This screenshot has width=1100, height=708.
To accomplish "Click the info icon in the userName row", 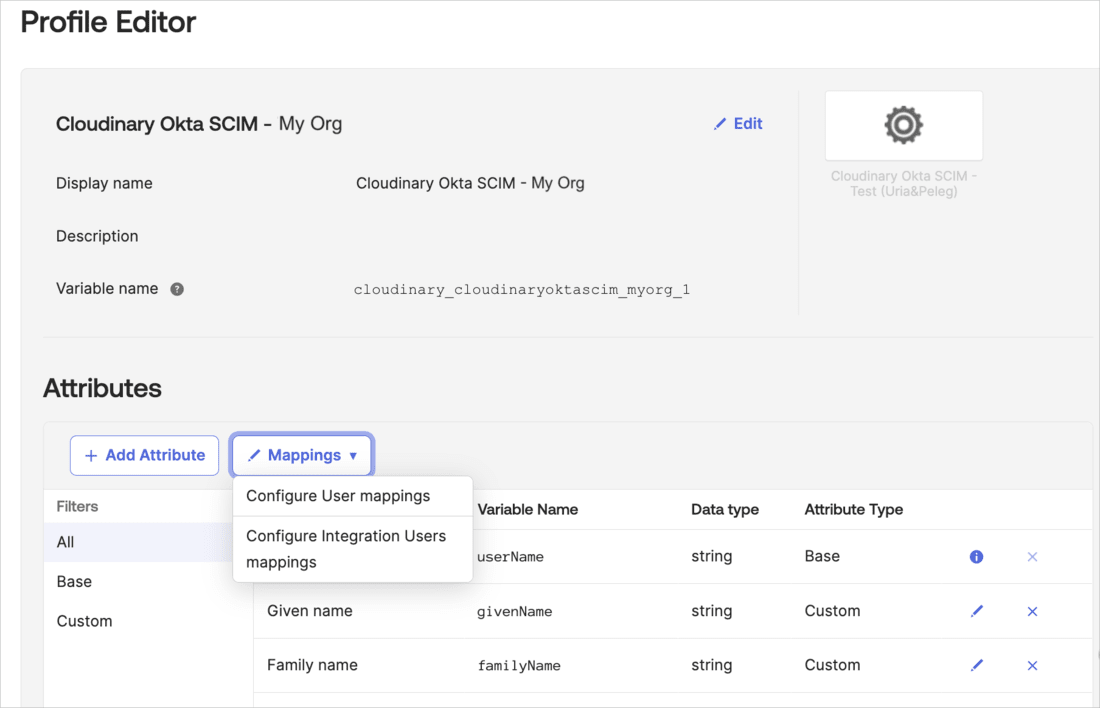I will 977,556.
